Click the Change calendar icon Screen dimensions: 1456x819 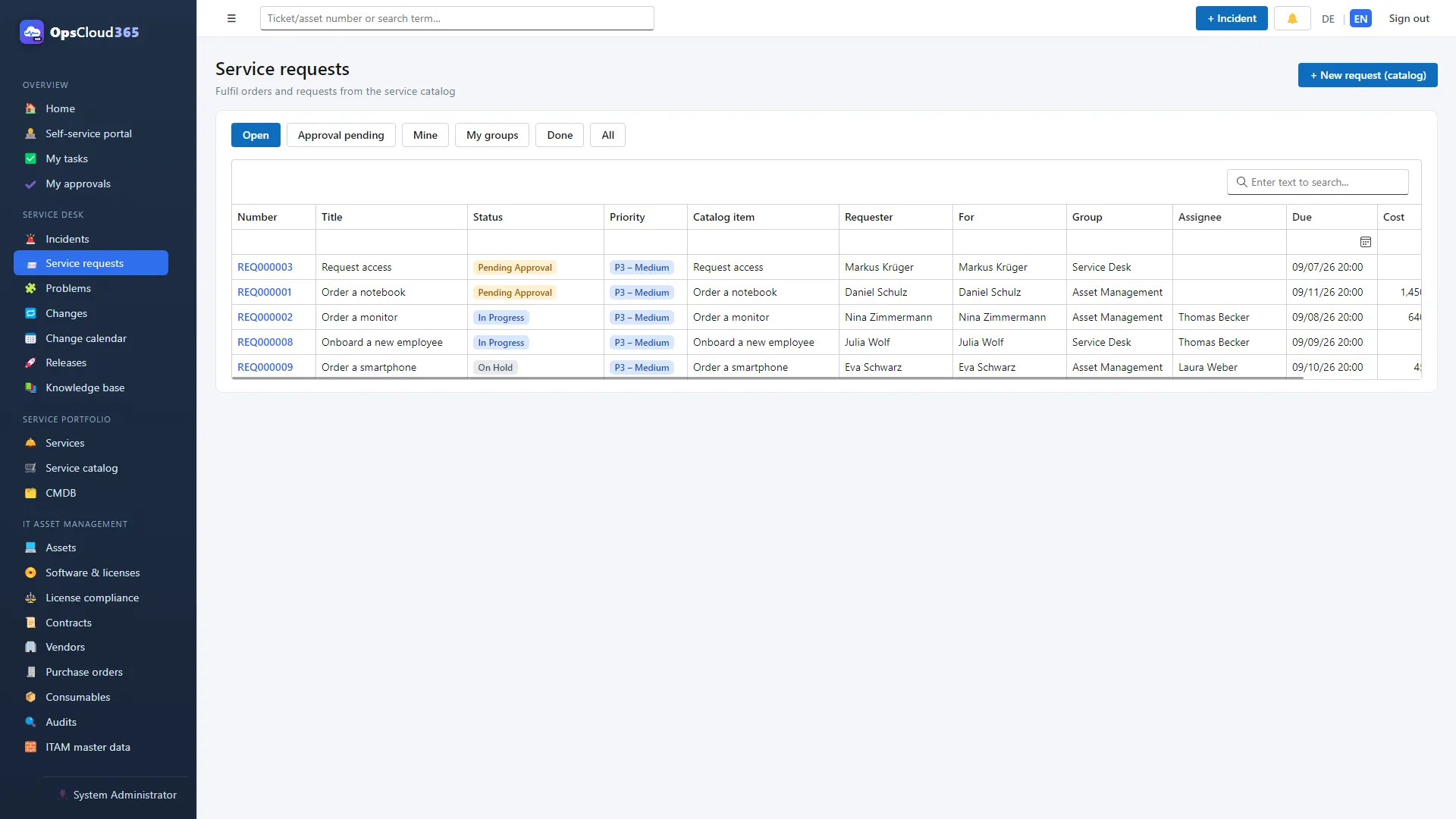pyautogui.click(x=30, y=338)
